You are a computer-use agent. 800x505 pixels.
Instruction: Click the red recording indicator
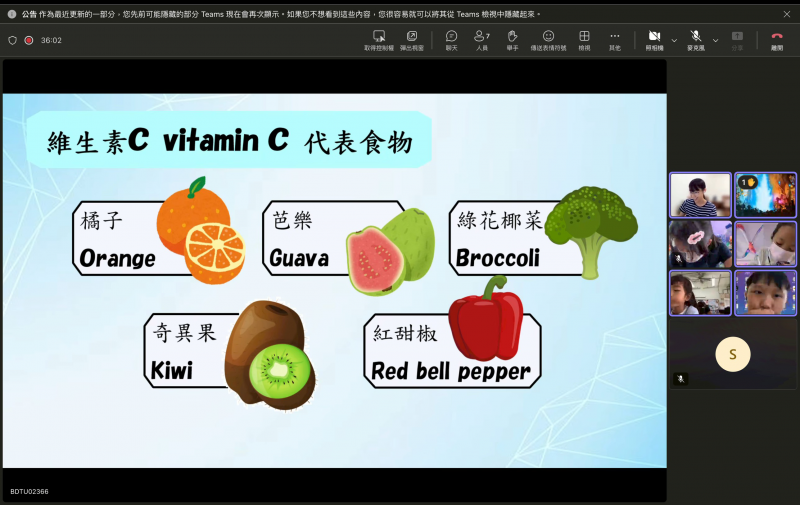tap(29, 40)
